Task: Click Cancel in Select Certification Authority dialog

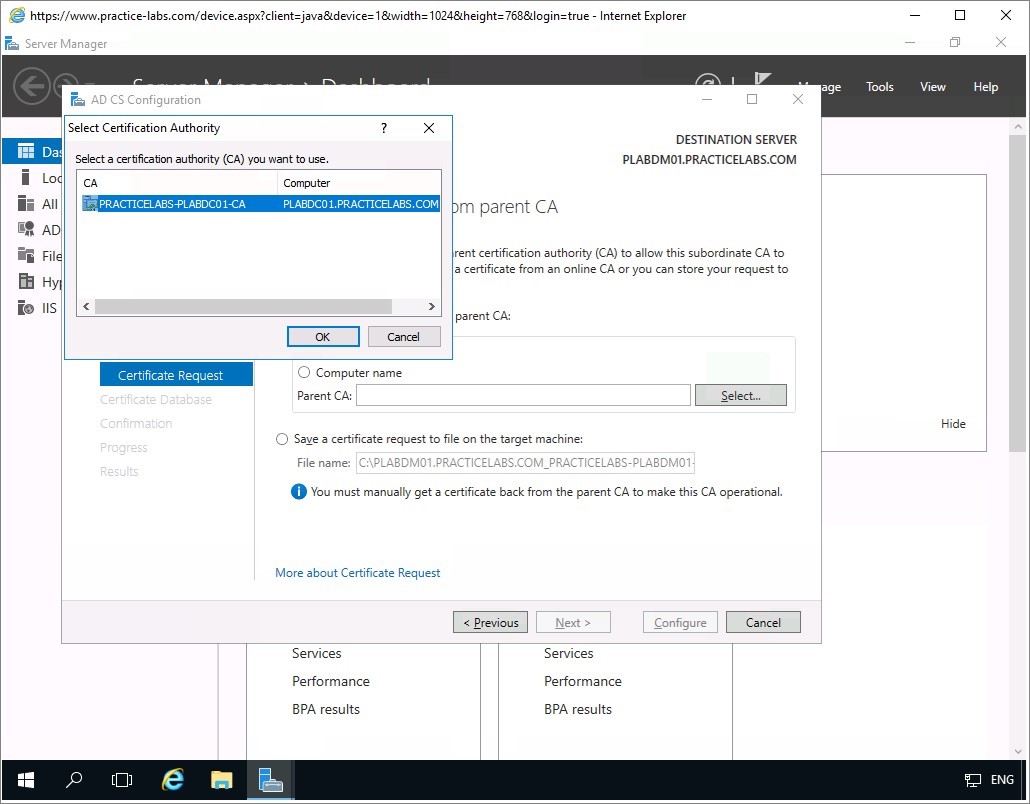Action: 403,336
